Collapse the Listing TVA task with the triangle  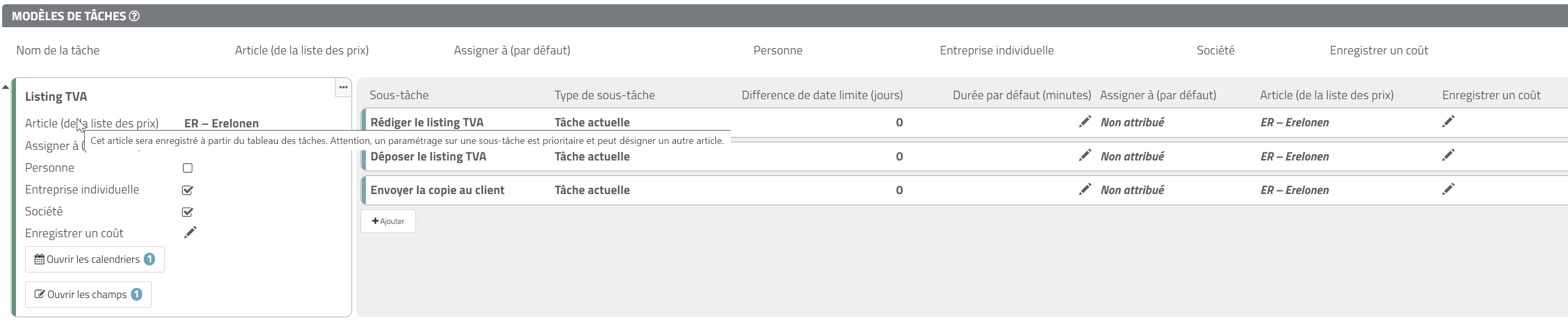5,87
